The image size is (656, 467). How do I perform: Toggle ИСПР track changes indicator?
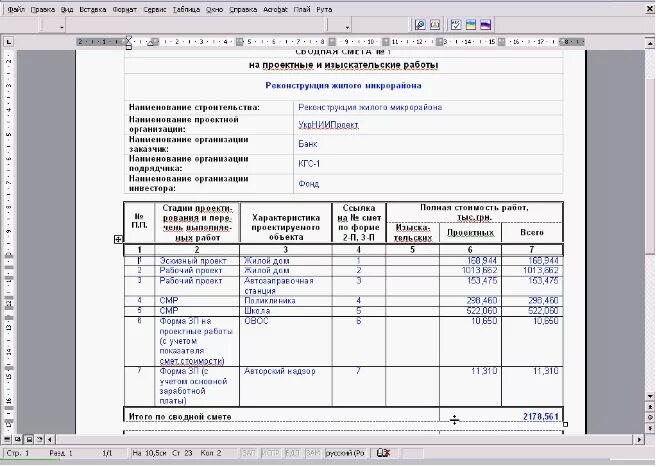click(x=270, y=453)
